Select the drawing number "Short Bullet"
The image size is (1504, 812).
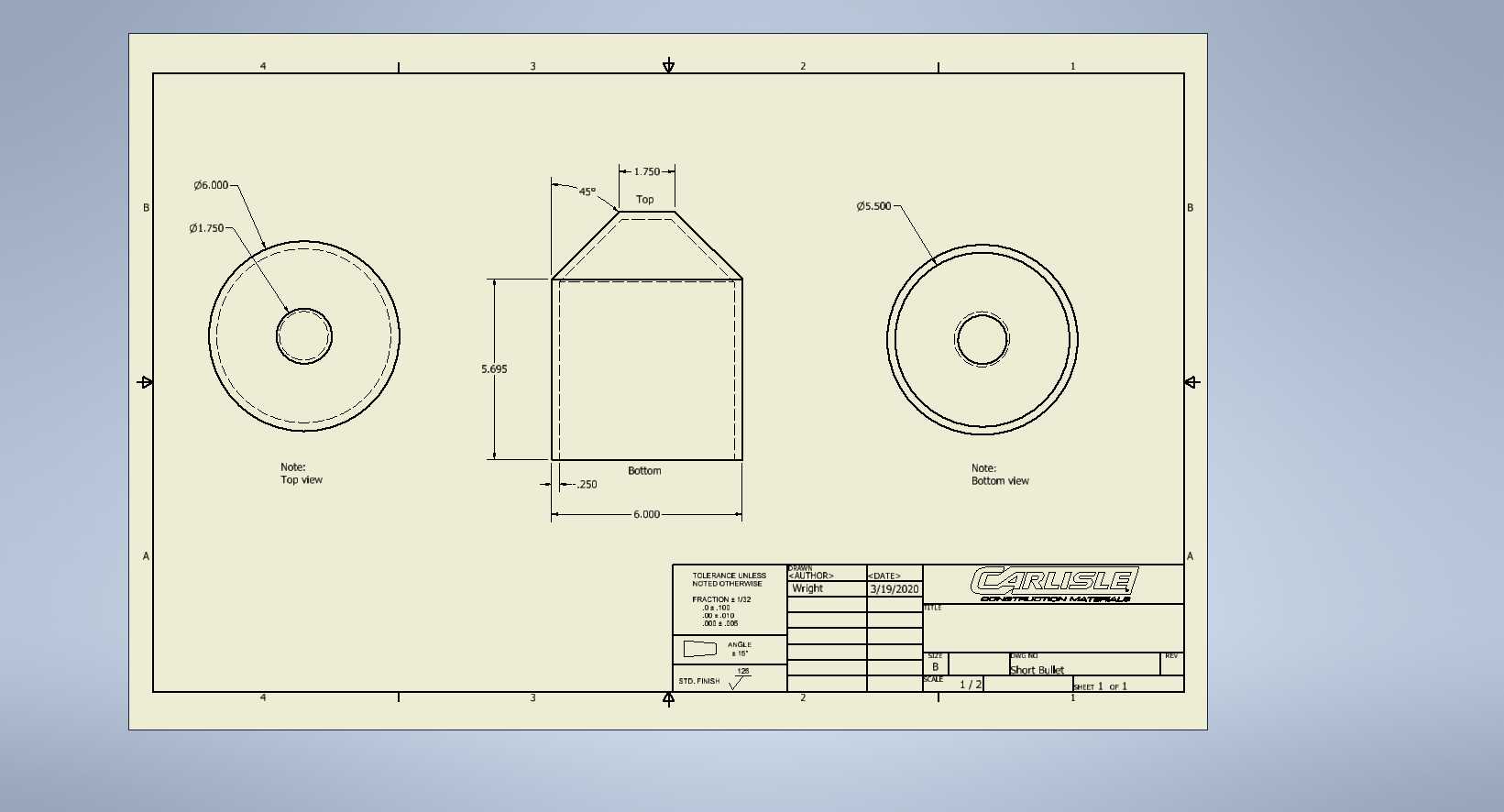point(1037,670)
